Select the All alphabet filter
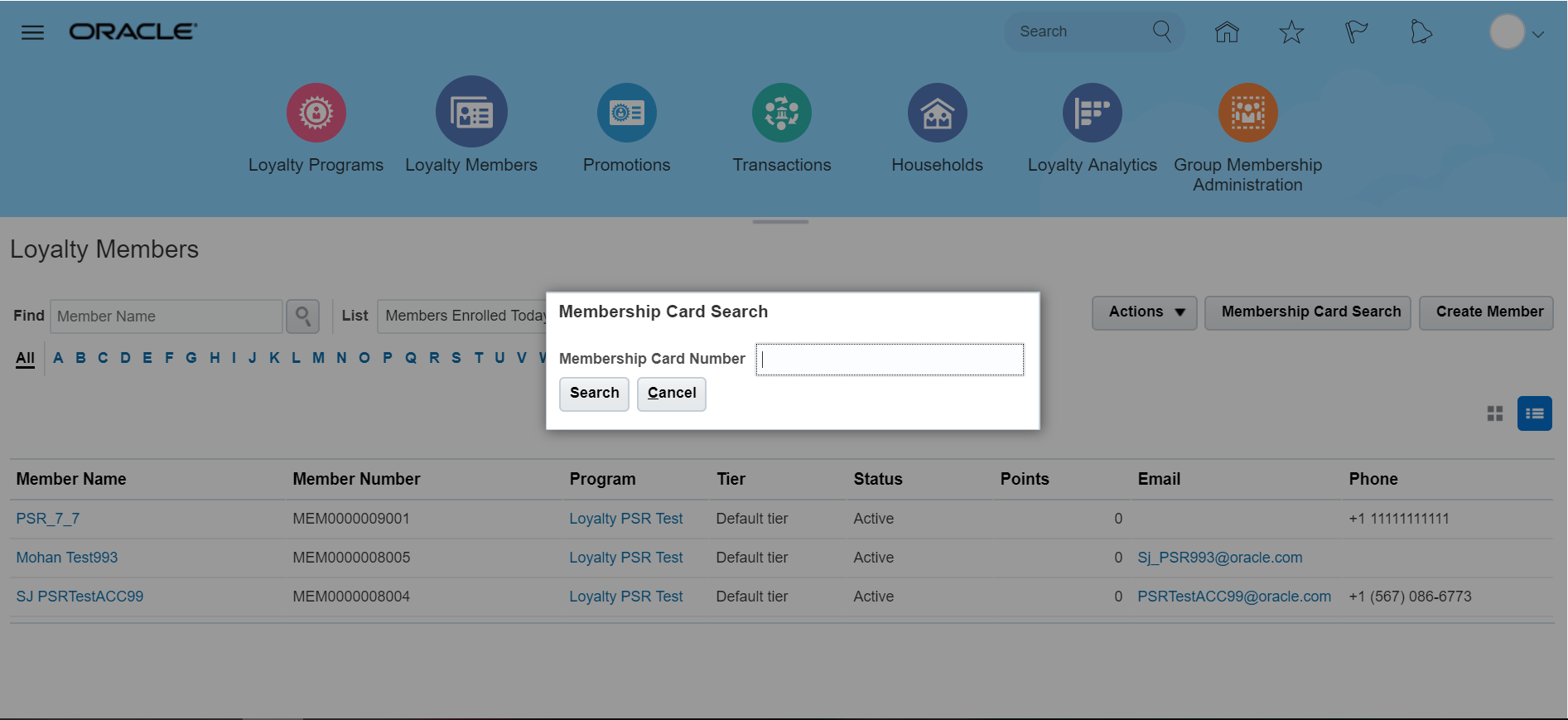The image size is (1568, 720). click(26, 359)
